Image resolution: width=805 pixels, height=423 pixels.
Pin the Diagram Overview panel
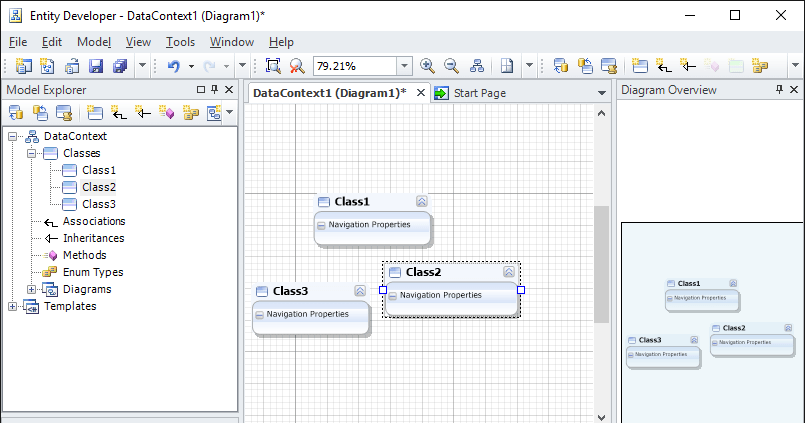tap(780, 90)
